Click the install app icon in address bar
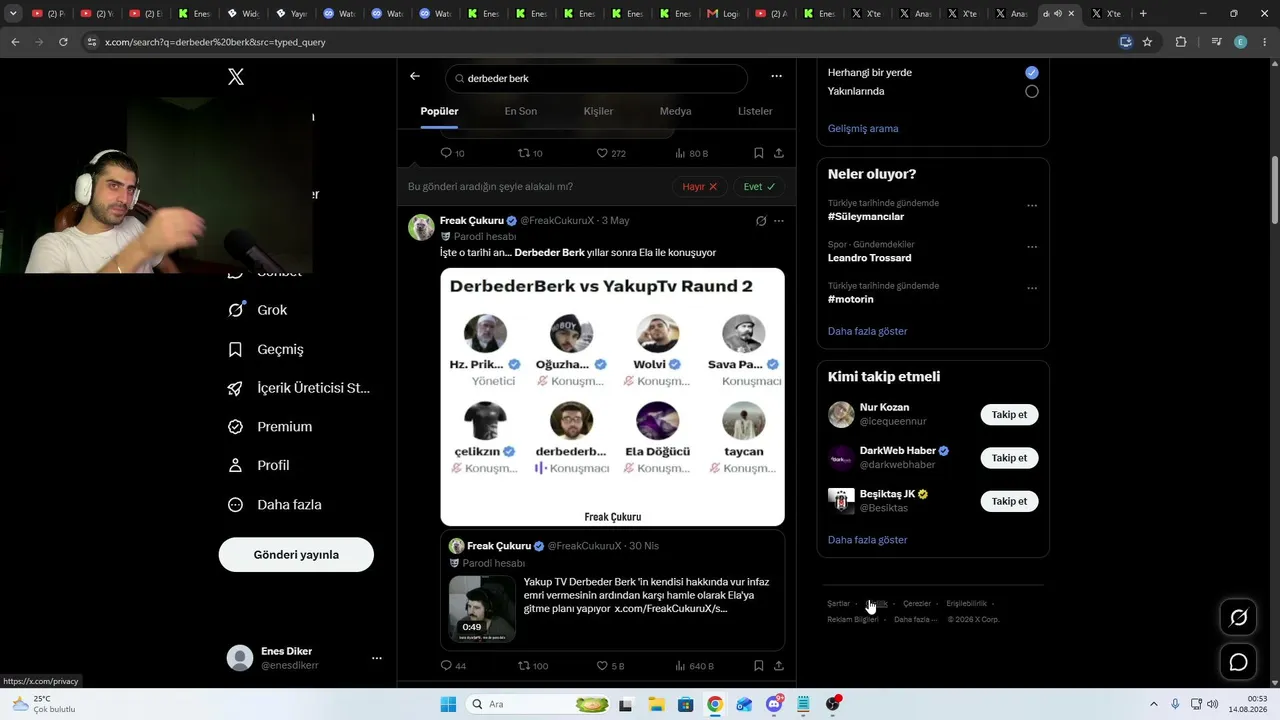Viewport: 1280px width, 720px height. pyautogui.click(x=1125, y=42)
